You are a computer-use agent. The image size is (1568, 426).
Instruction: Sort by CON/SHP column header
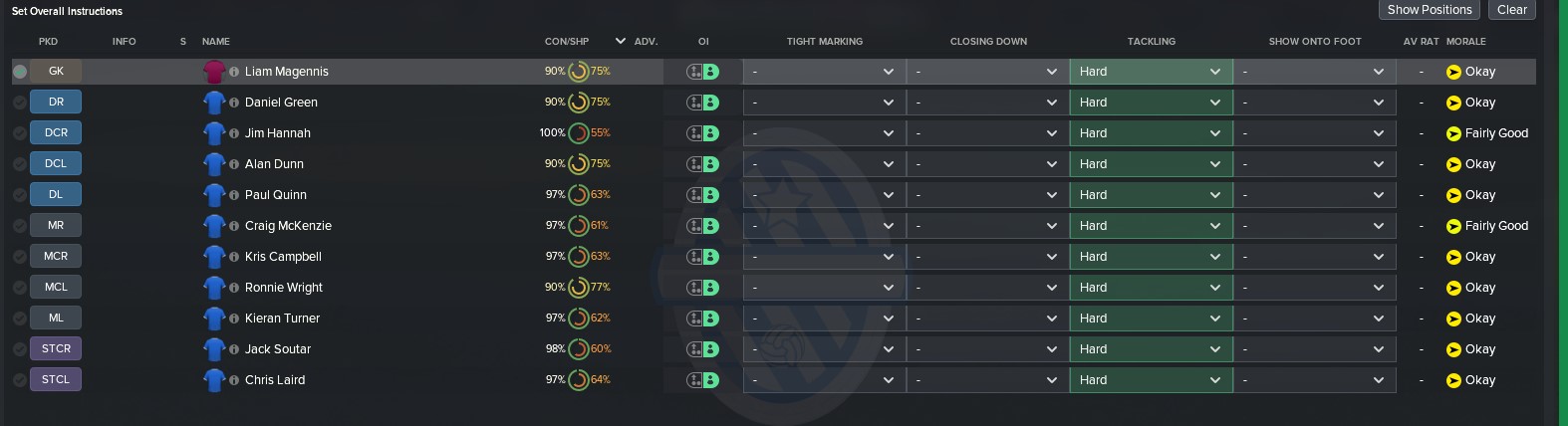[567, 42]
